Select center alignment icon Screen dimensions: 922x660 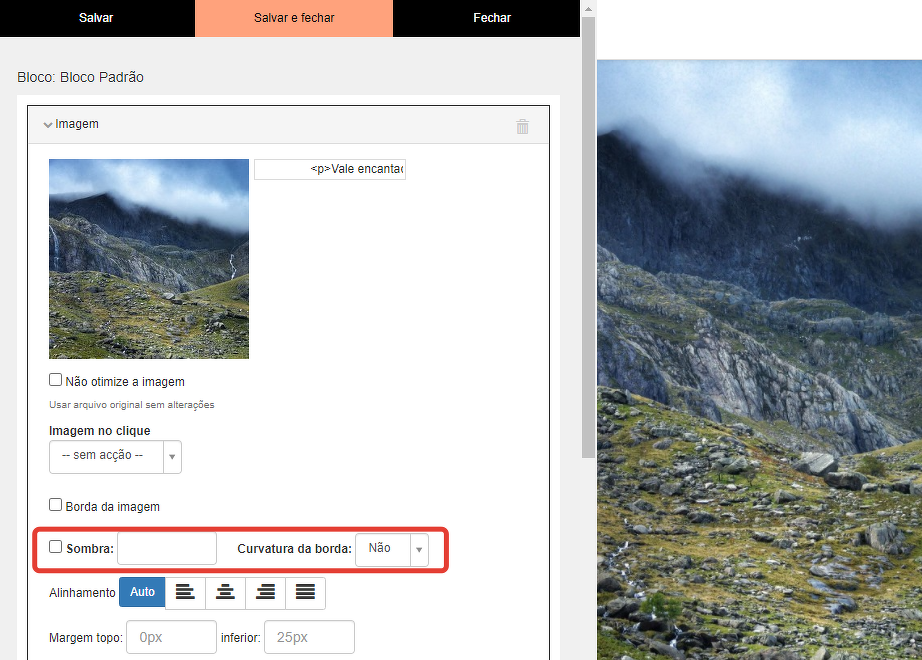[x=226, y=593]
